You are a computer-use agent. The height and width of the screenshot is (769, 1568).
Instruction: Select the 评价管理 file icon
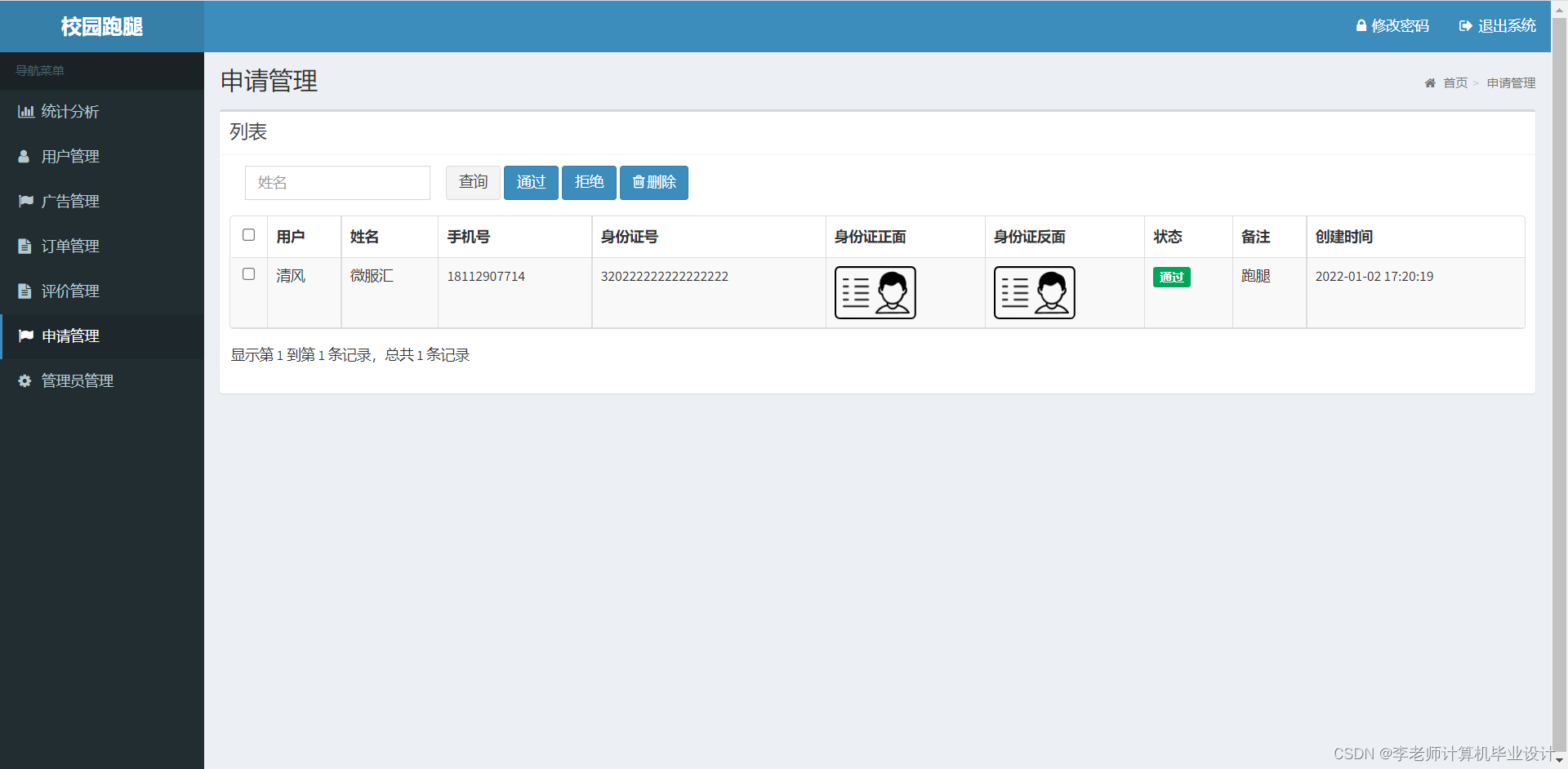(x=24, y=291)
